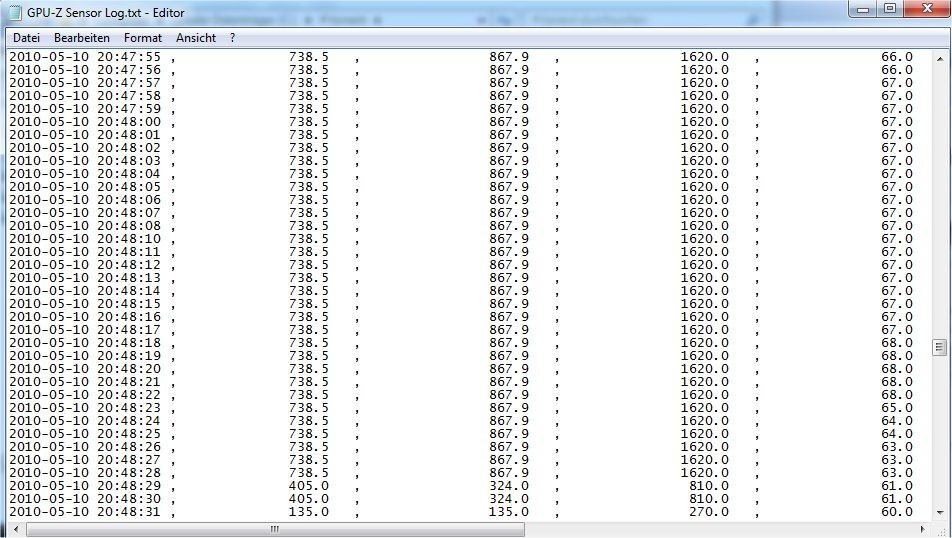Click value 67.0 in row 20:47:57
The width and height of the screenshot is (952, 538).
[897, 83]
